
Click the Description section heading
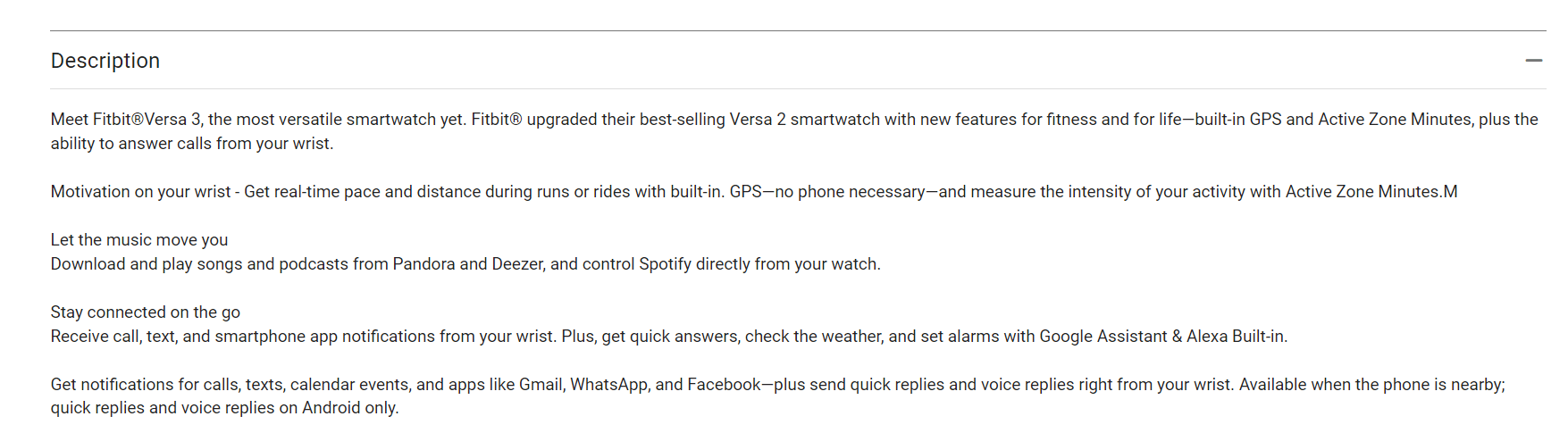click(x=105, y=61)
